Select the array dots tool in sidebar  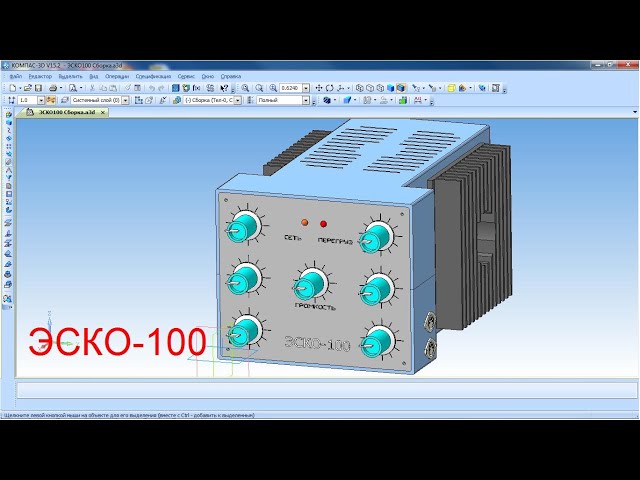(8, 146)
